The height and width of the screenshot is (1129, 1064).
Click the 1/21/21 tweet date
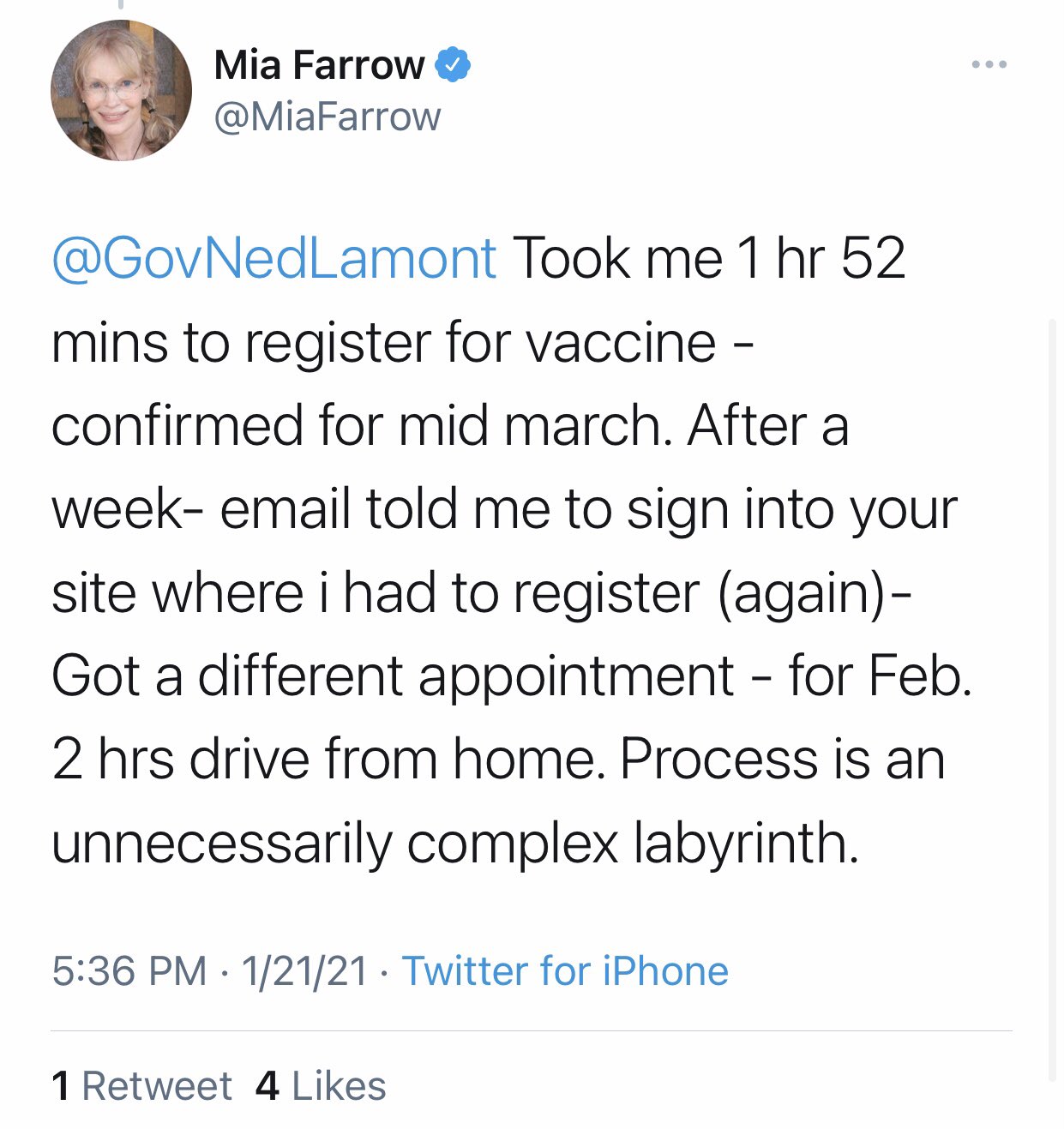tap(304, 971)
